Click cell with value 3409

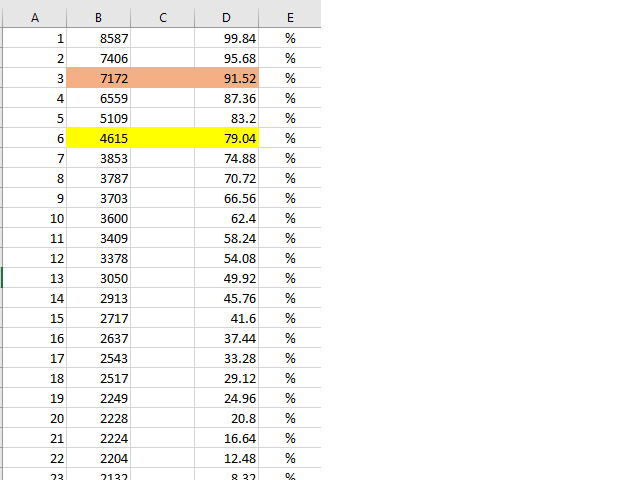coord(98,238)
